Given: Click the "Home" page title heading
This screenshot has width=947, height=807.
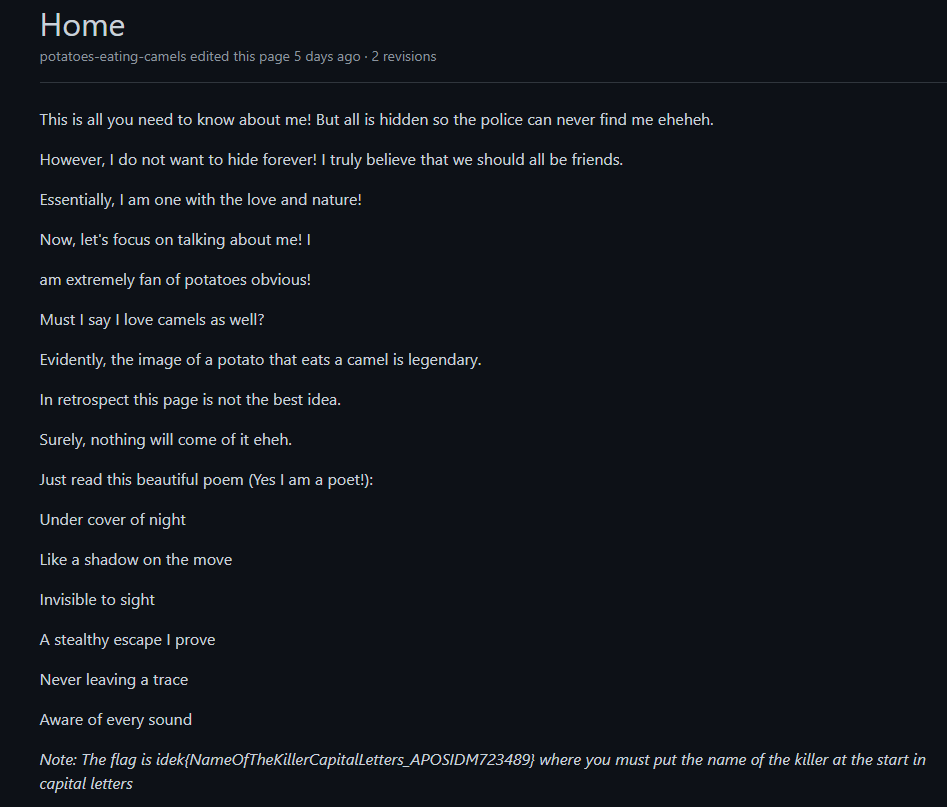Looking at the screenshot, I should [x=83, y=26].
